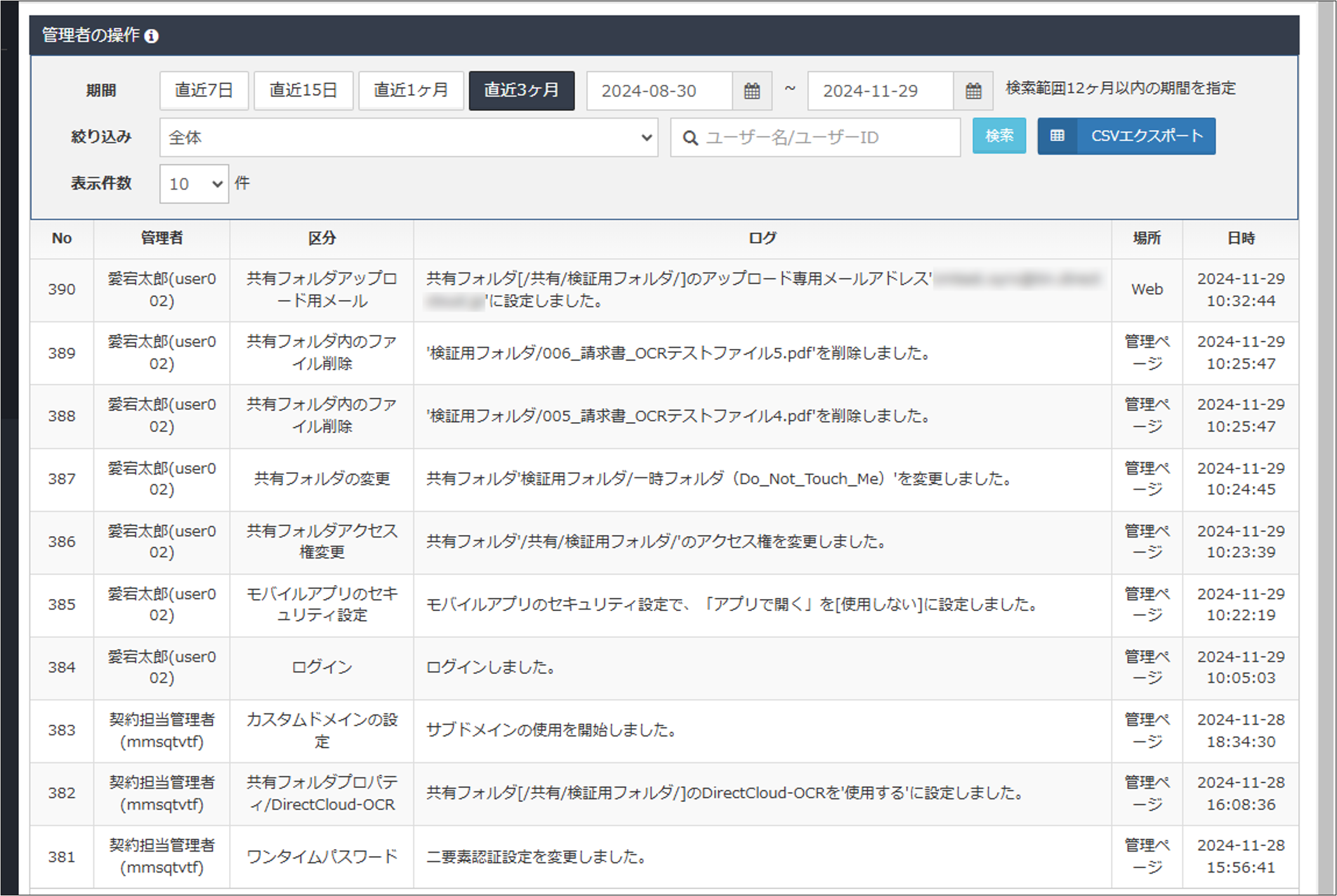This screenshot has width=1337, height=896.
Task: Click timestamp 2024-11-29 10:32:44
Action: pyautogui.click(x=1241, y=289)
